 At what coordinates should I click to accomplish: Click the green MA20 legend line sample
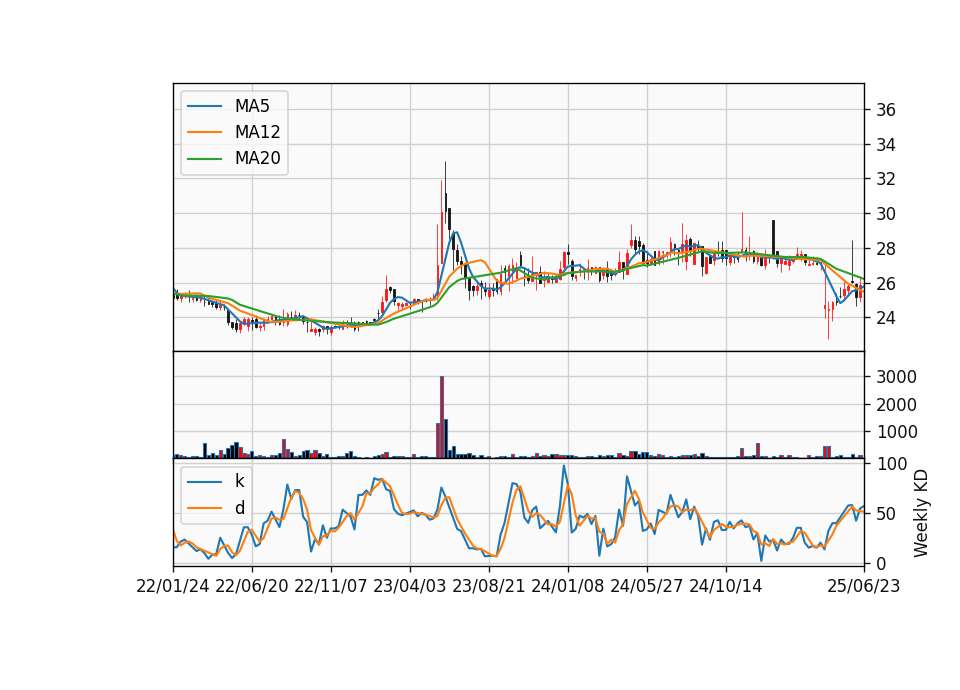[204, 159]
